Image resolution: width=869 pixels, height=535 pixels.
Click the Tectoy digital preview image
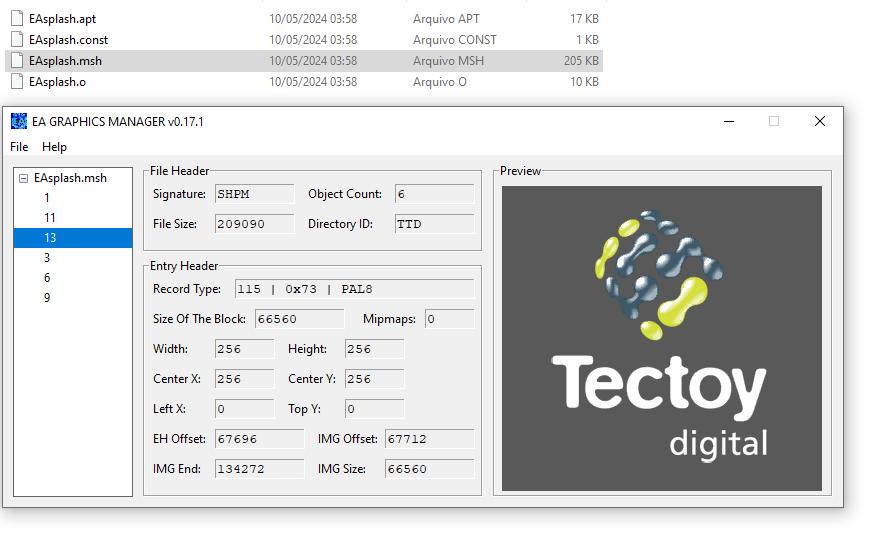pyautogui.click(x=661, y=338)
